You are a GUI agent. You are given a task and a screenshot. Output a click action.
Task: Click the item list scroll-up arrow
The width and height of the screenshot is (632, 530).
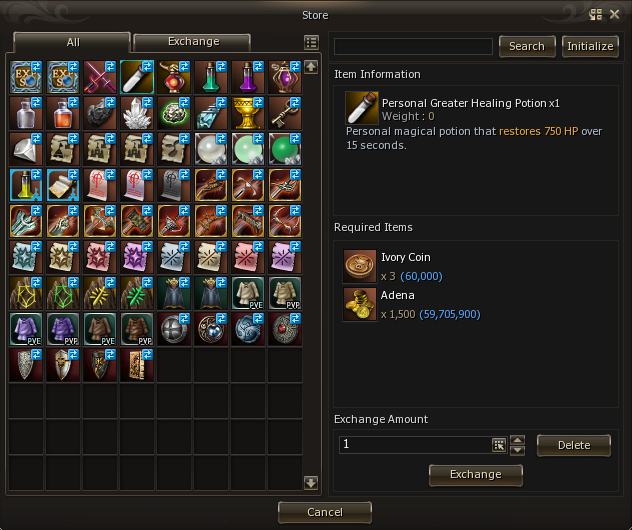[x=311, y=67]
